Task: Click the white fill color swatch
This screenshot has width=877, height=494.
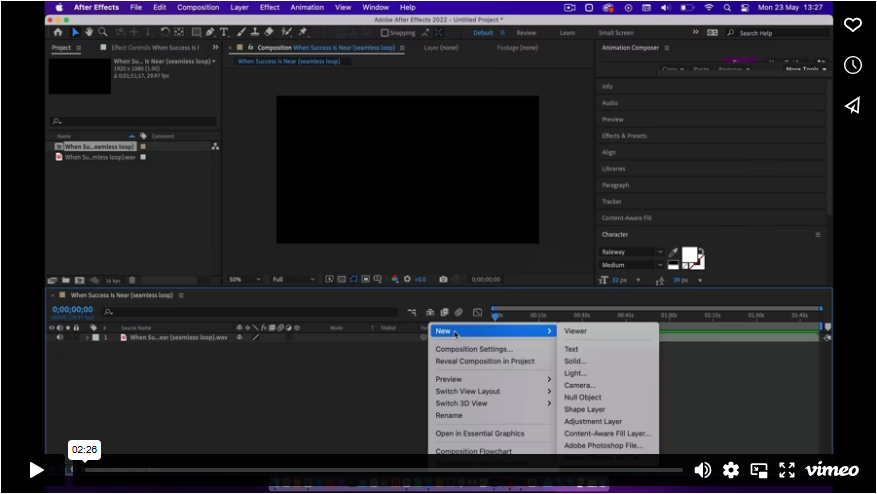Action: coord(689,255)
